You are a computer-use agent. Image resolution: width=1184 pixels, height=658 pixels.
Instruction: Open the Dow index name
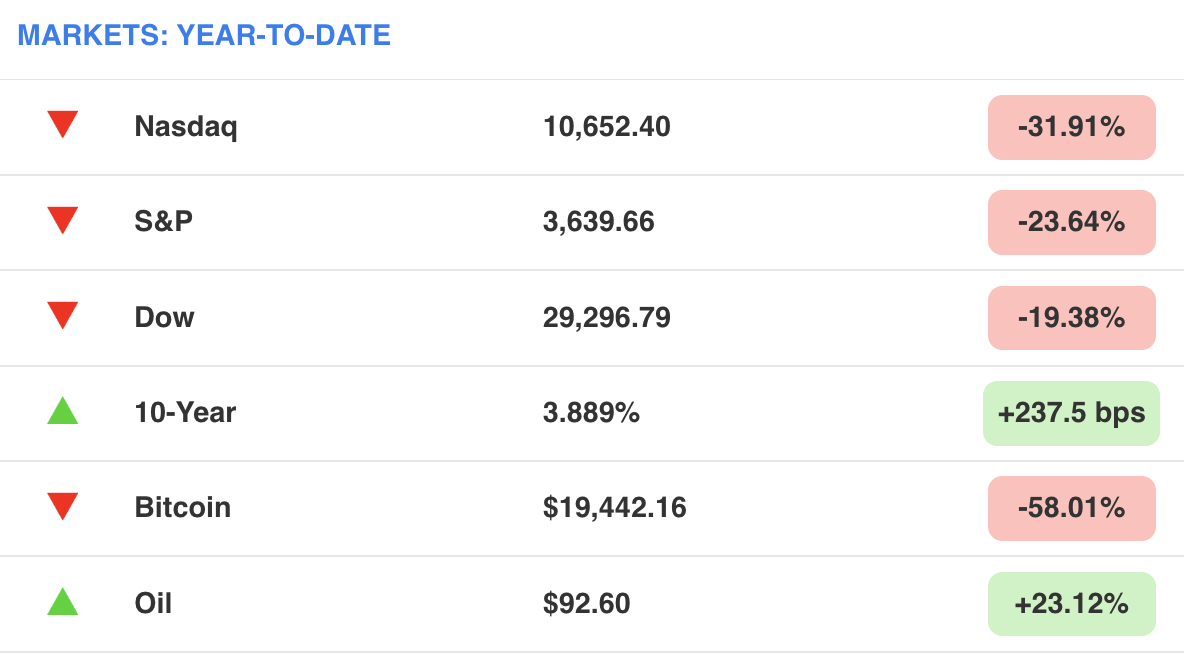point(164,317)
